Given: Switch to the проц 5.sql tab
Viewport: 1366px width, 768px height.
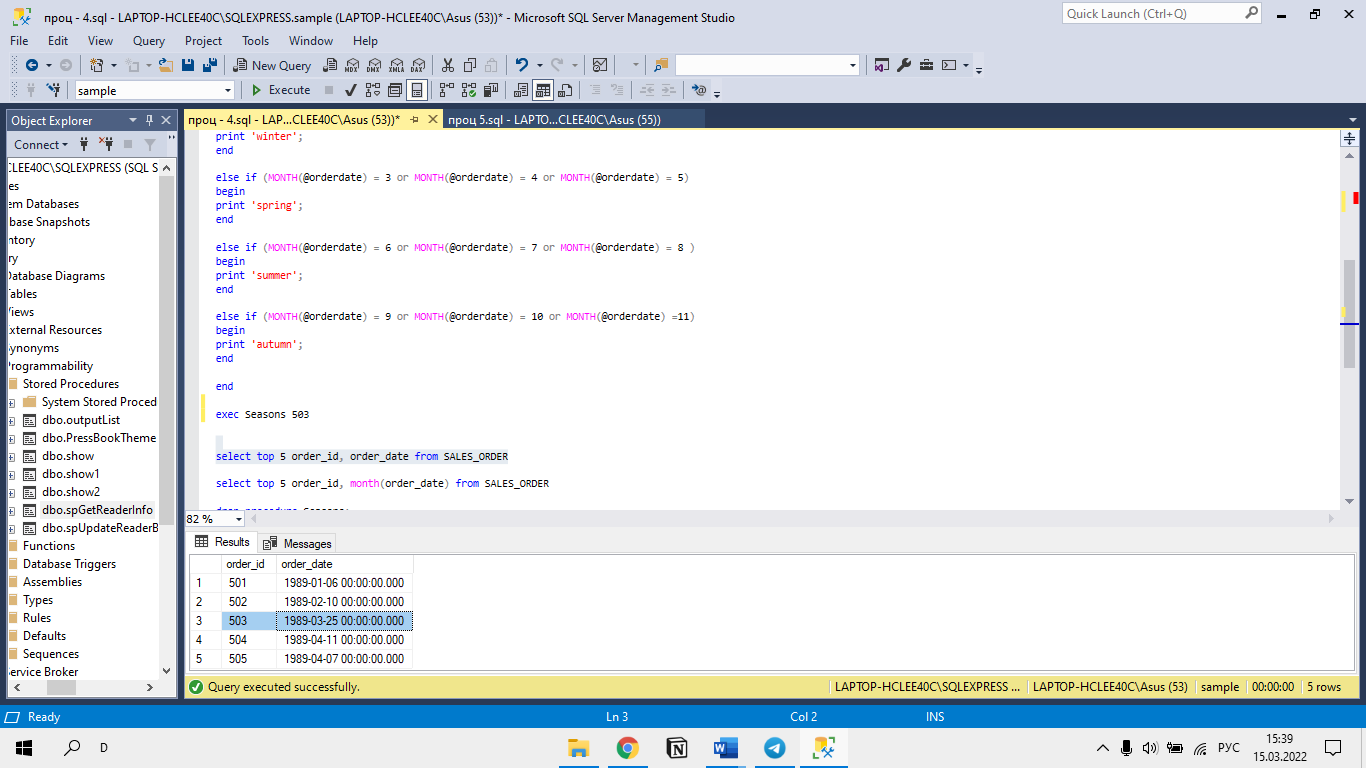Looking at the screenshot, I should pyautogui.click(x=554, y=119).
